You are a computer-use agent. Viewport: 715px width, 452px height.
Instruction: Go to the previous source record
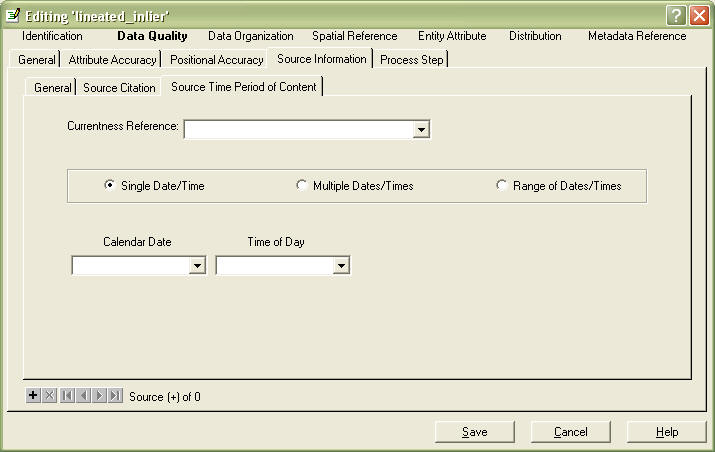coord(83,396)
